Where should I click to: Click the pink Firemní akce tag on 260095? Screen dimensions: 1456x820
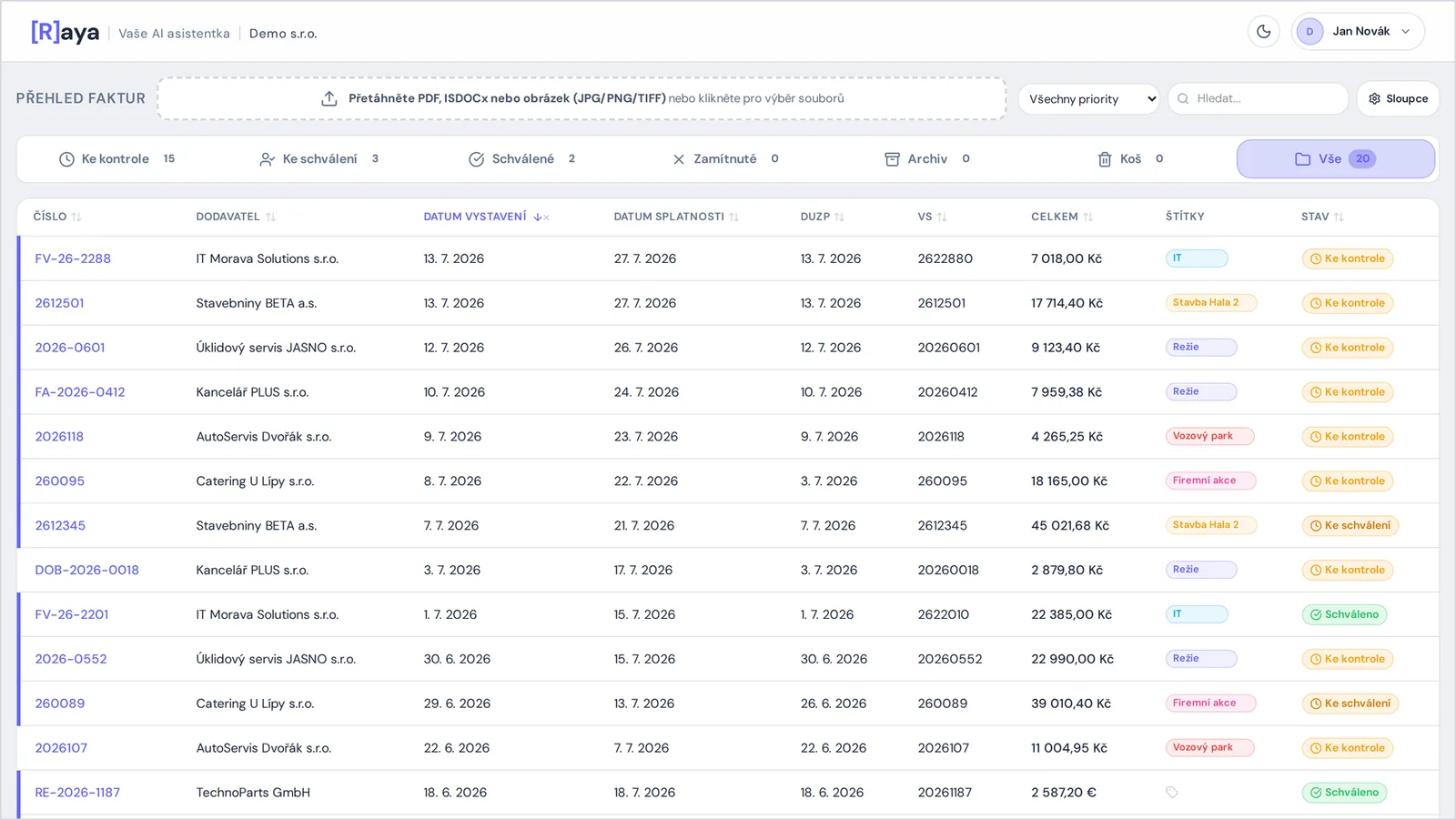[1210, 481]
